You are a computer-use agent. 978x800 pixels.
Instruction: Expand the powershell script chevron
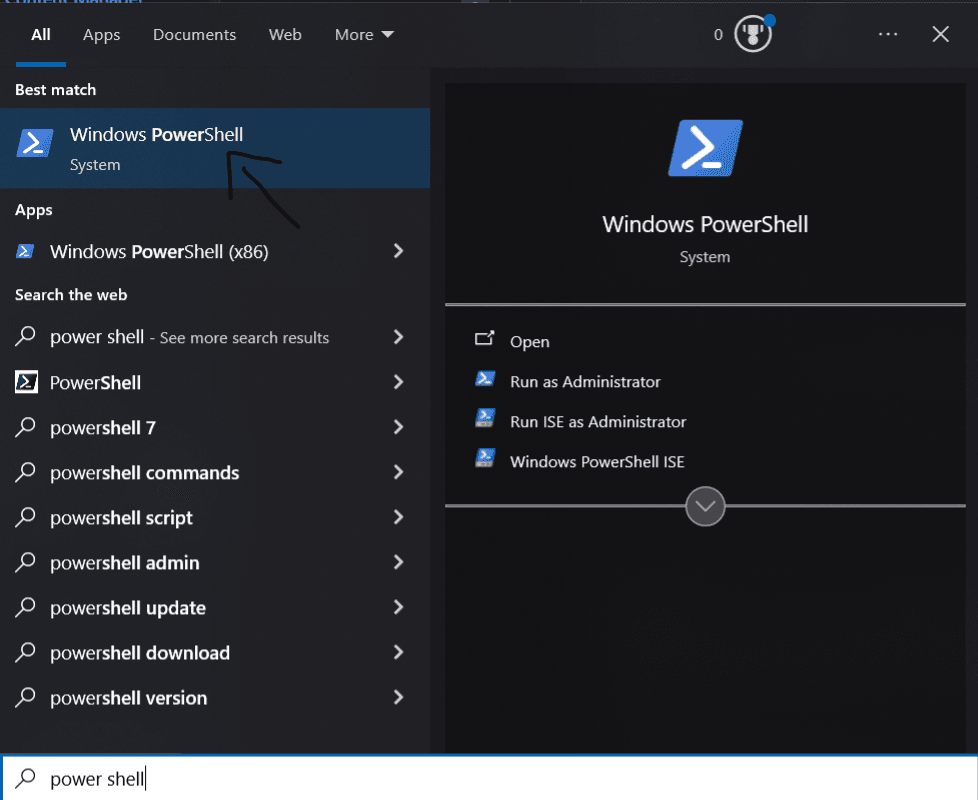[399, 517]
